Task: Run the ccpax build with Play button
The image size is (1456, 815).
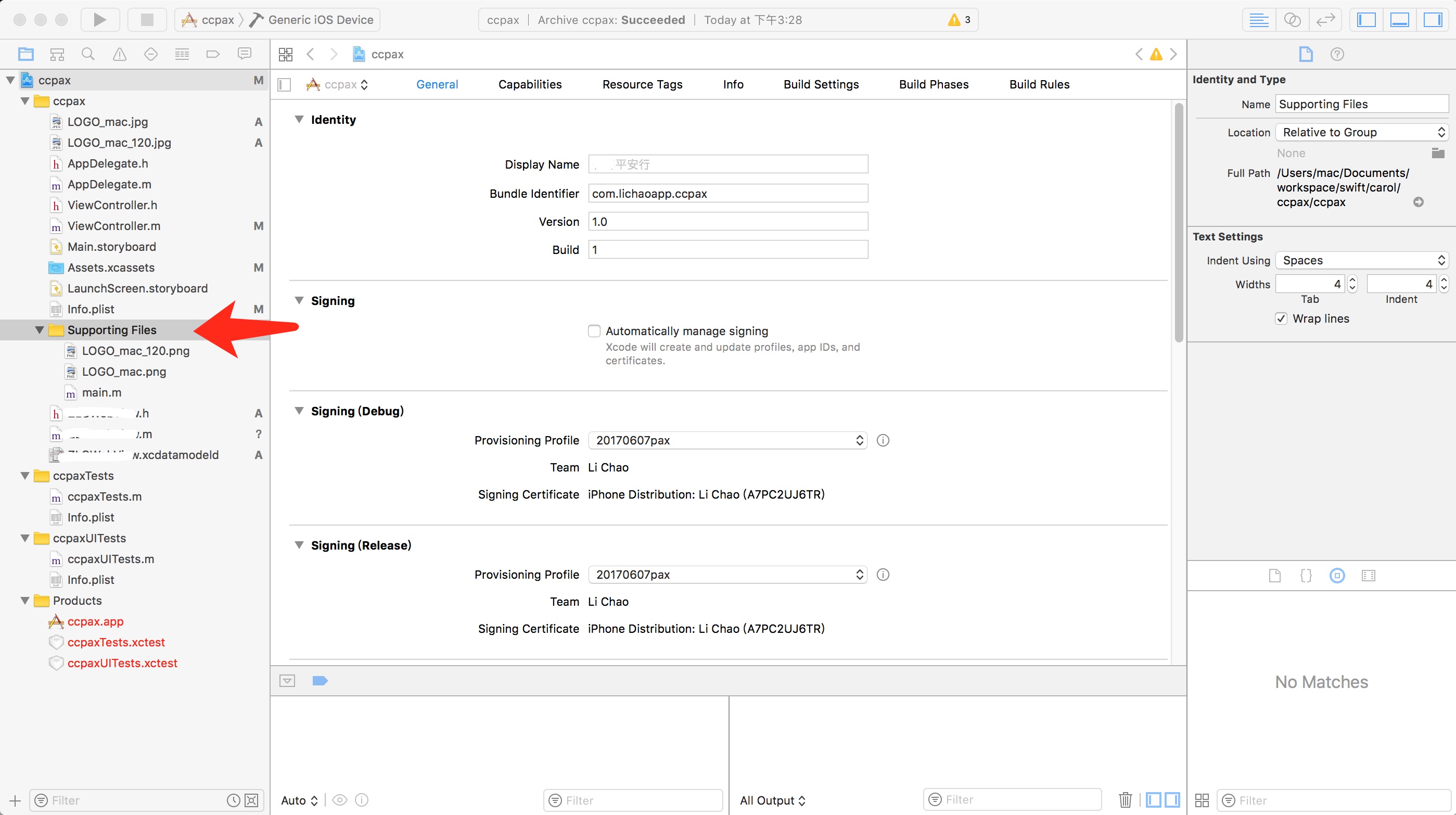Action: click(100, 20)
